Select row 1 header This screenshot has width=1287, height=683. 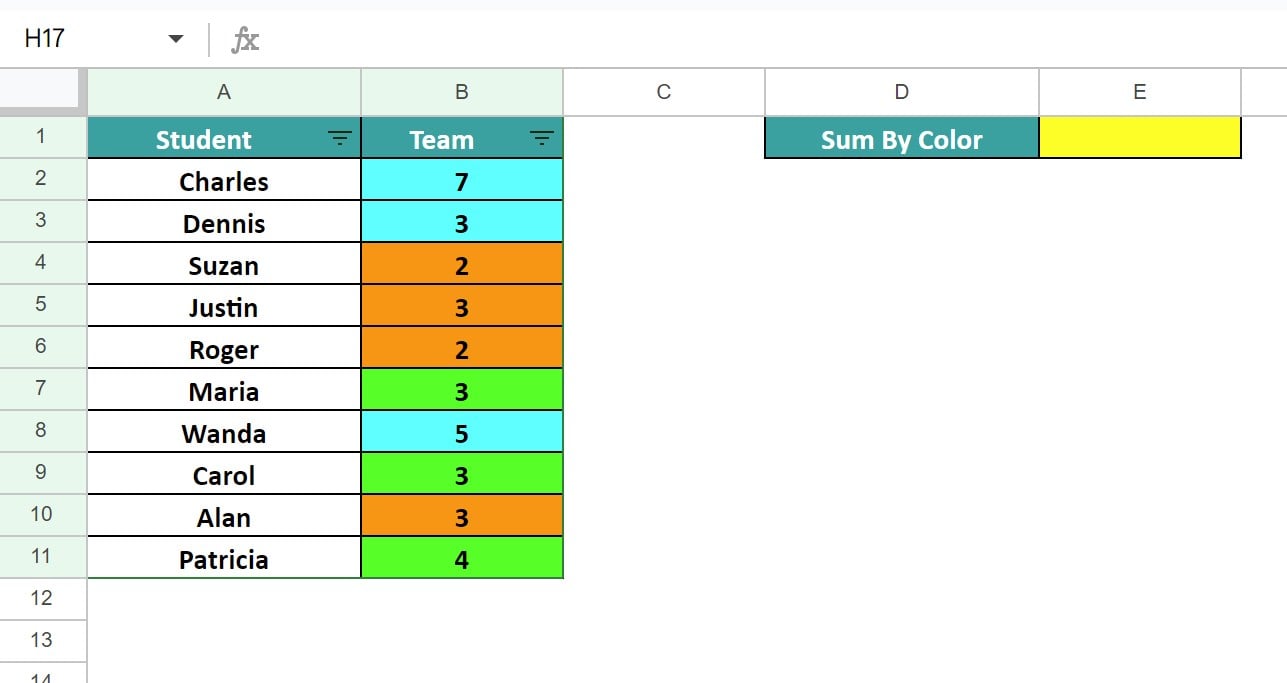pyautogui.click(x=41, y=136)
